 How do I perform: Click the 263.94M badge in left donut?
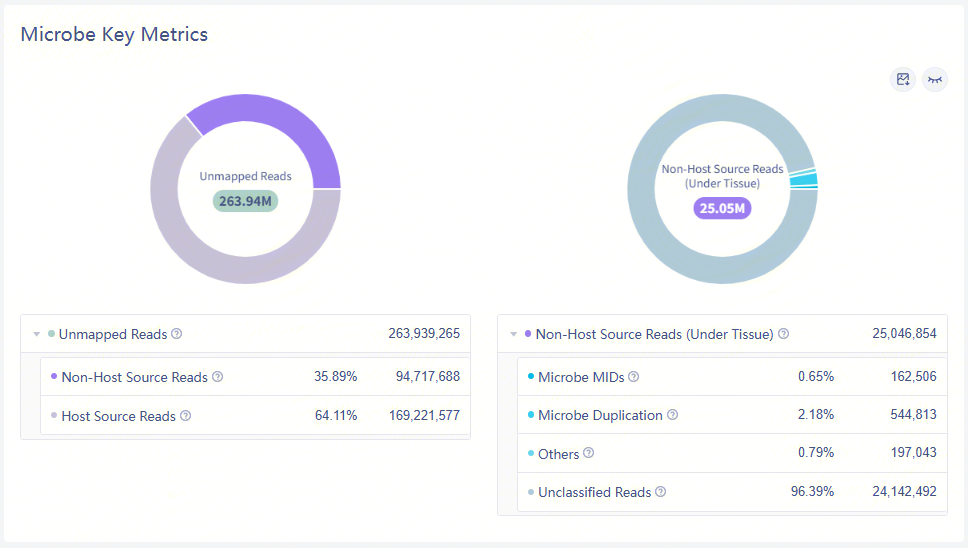click(x=245, y=201)
